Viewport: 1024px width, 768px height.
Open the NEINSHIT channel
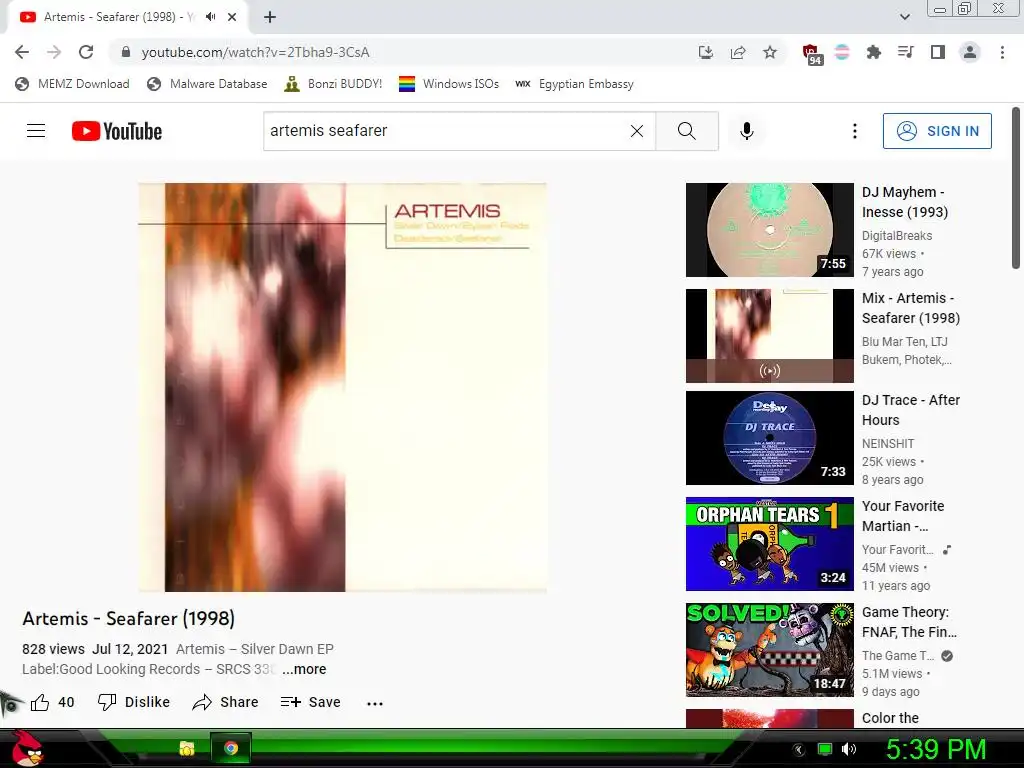(888, 443)
